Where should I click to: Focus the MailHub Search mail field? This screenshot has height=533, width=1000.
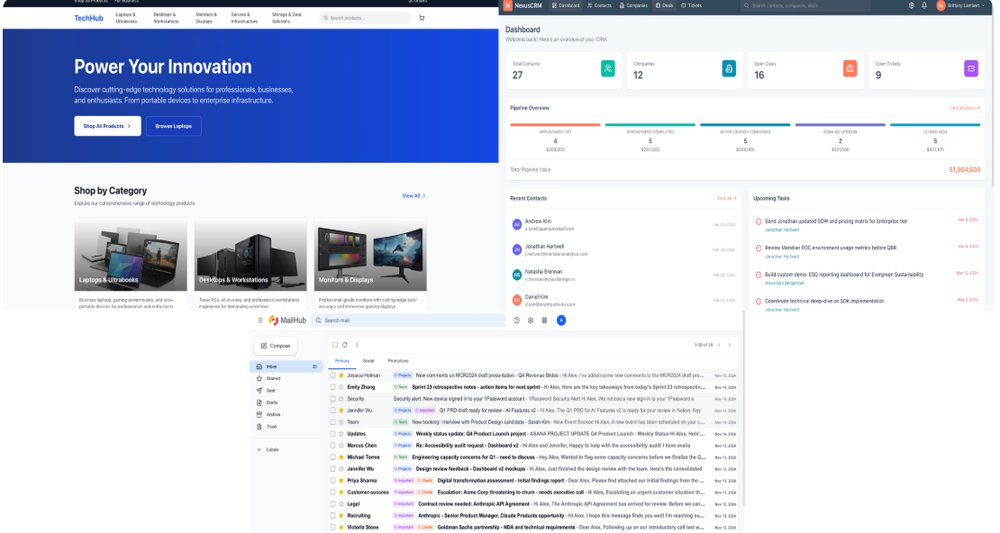[x=408, y=320]
